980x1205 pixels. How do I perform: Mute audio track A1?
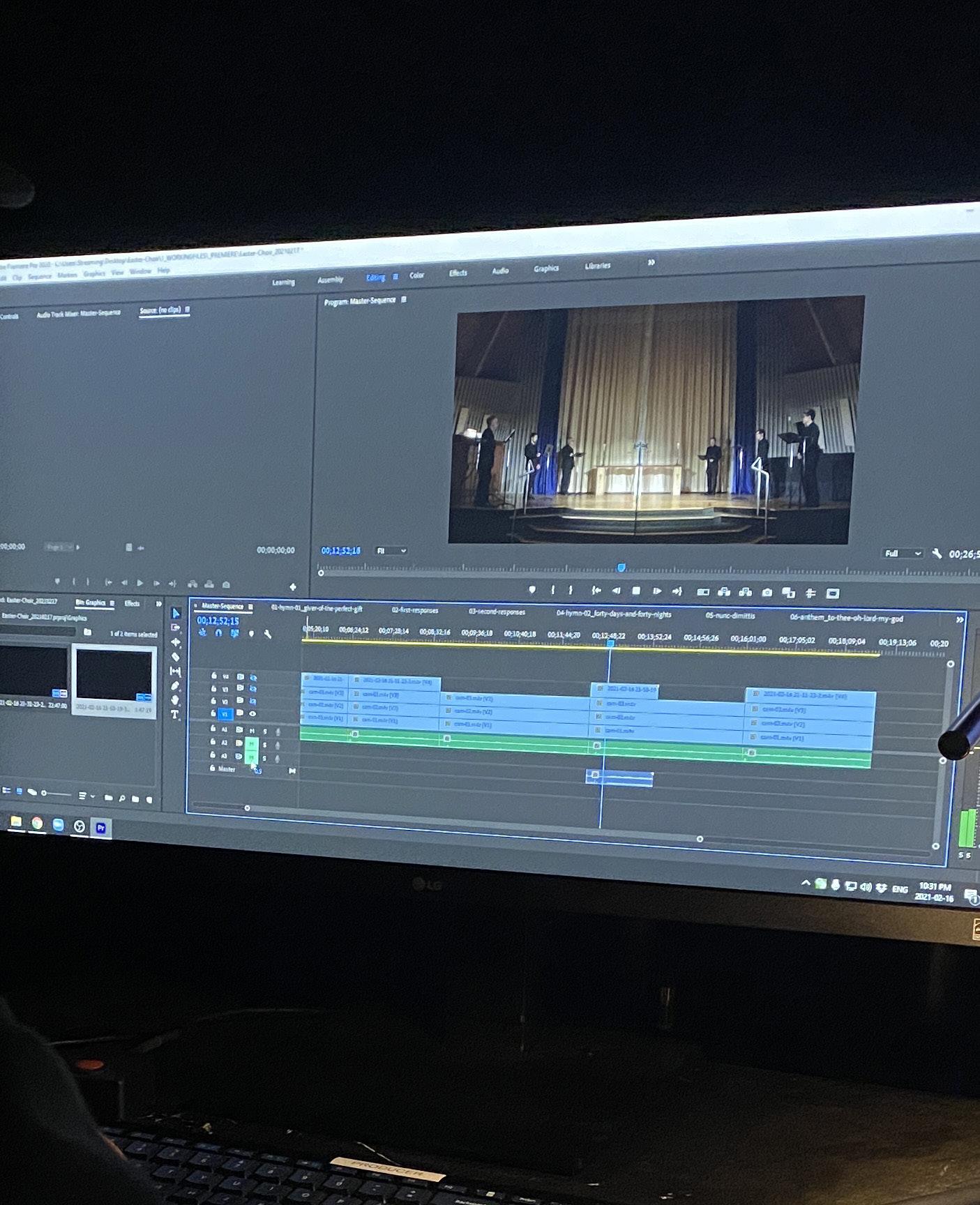pyautogui.click(x=251, y=730)
